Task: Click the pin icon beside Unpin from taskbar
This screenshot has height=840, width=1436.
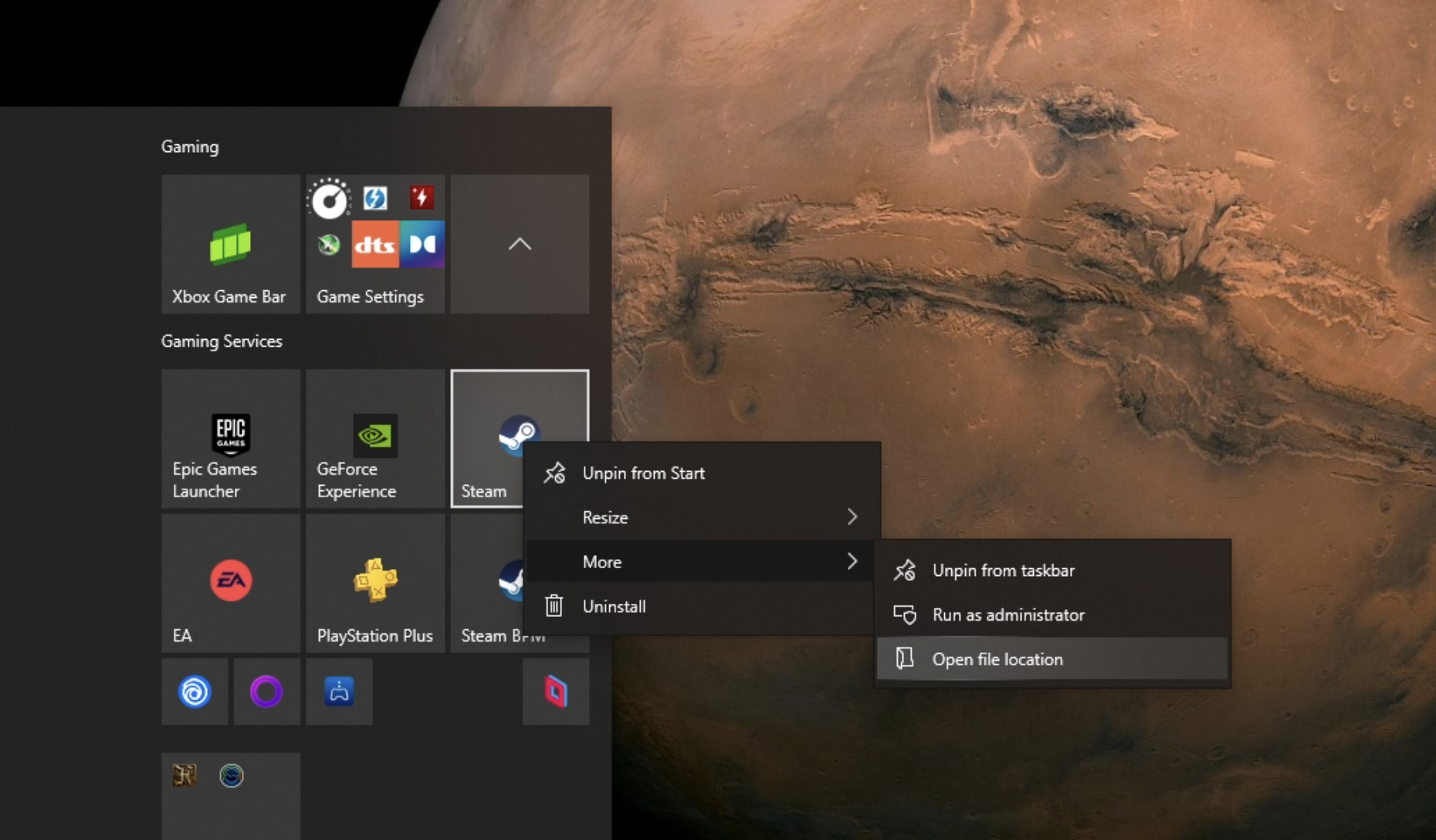Action: pos(905,570)
